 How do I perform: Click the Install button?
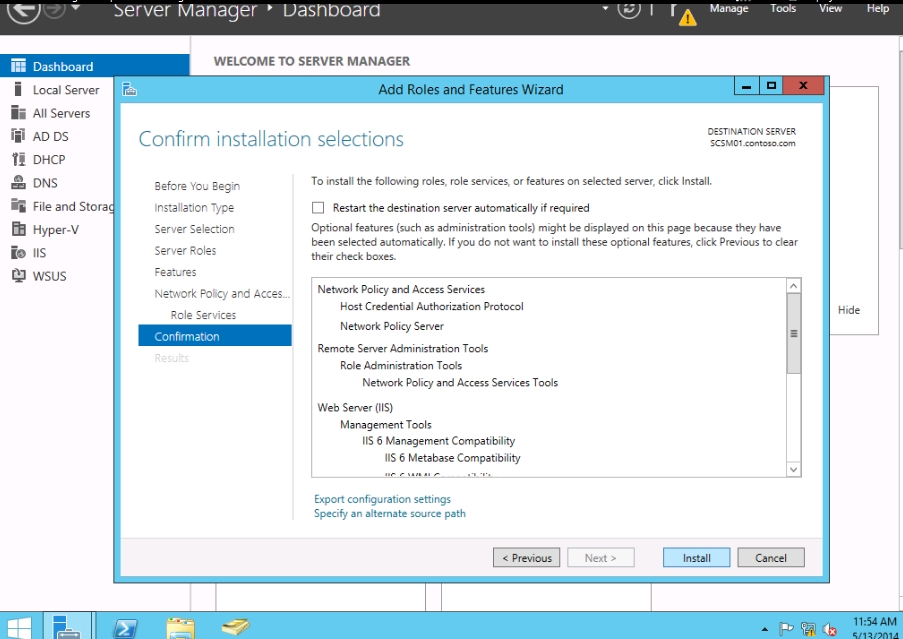coord(696,557)
